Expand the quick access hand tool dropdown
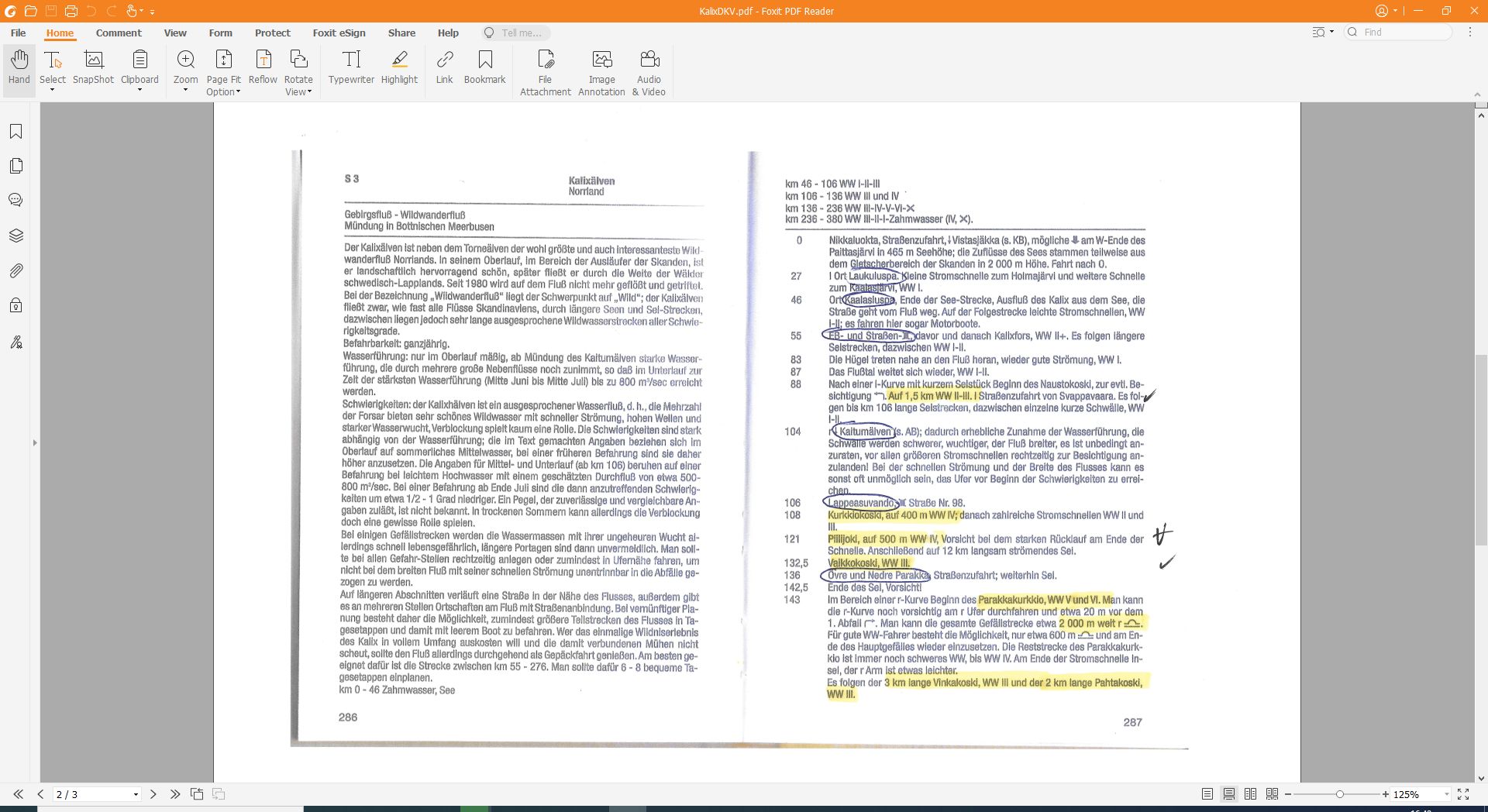 click(141, 11)
